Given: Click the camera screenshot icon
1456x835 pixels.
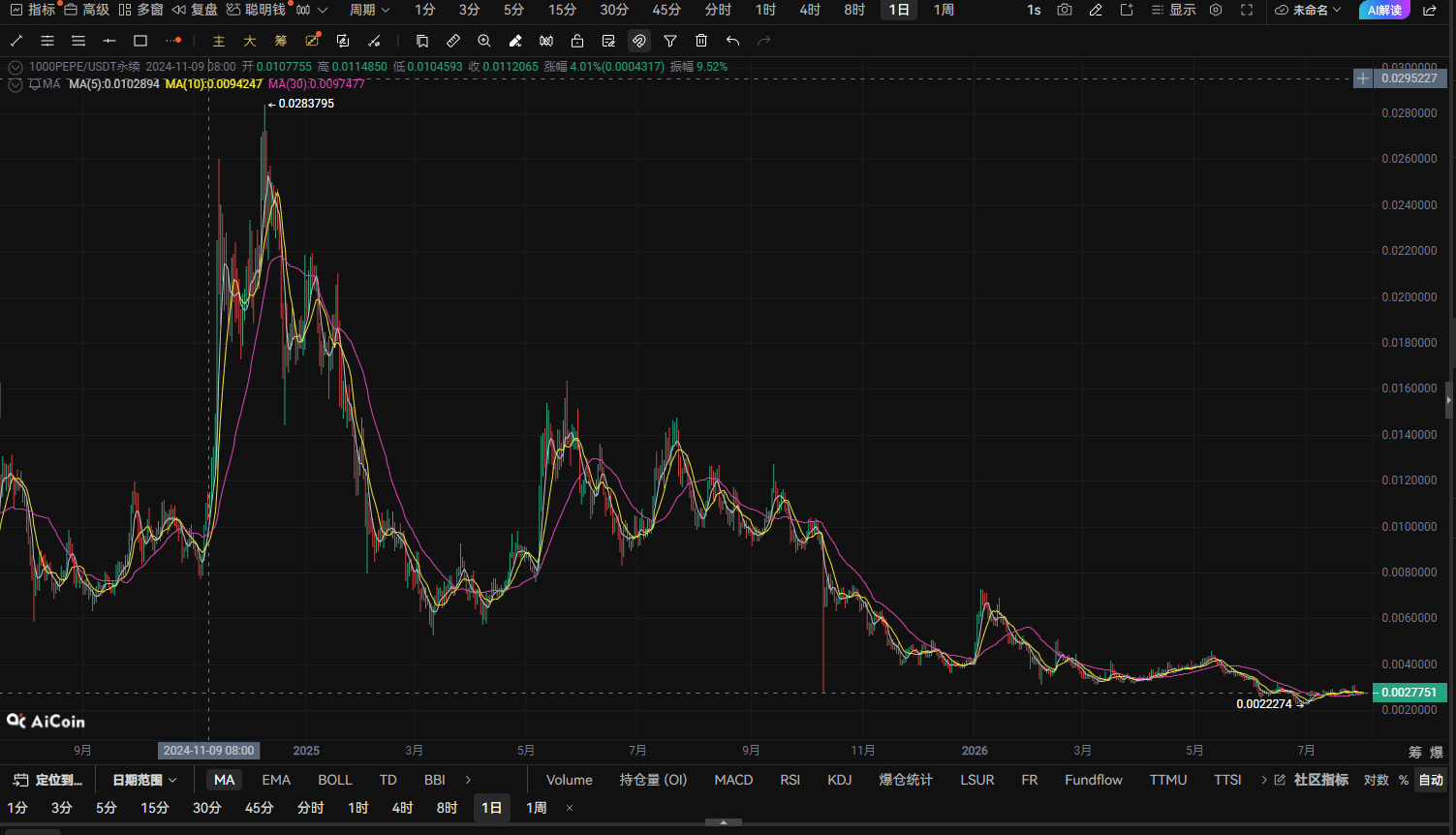Looking at the screenshot, I should click(x=1065, y=10).
